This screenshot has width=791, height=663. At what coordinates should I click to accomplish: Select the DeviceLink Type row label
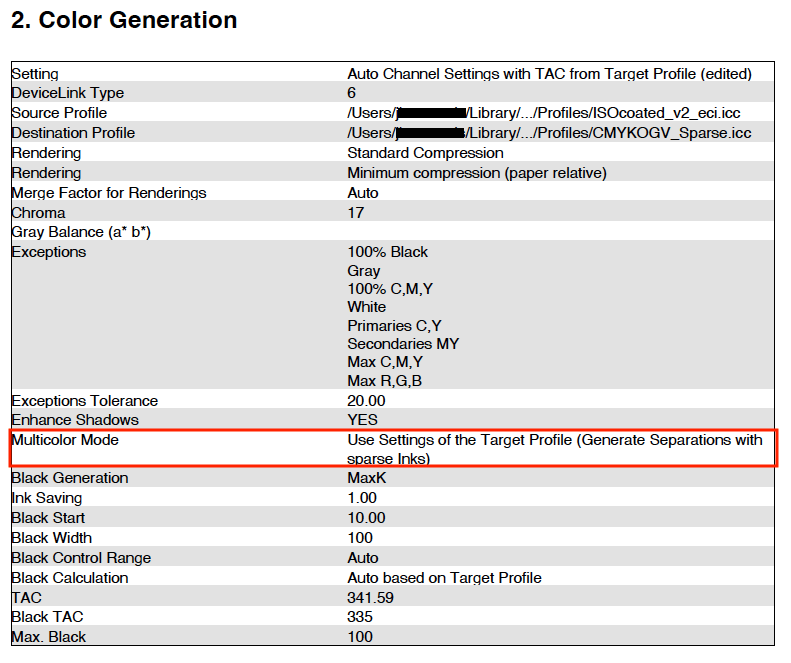click(x=67, y=93)
